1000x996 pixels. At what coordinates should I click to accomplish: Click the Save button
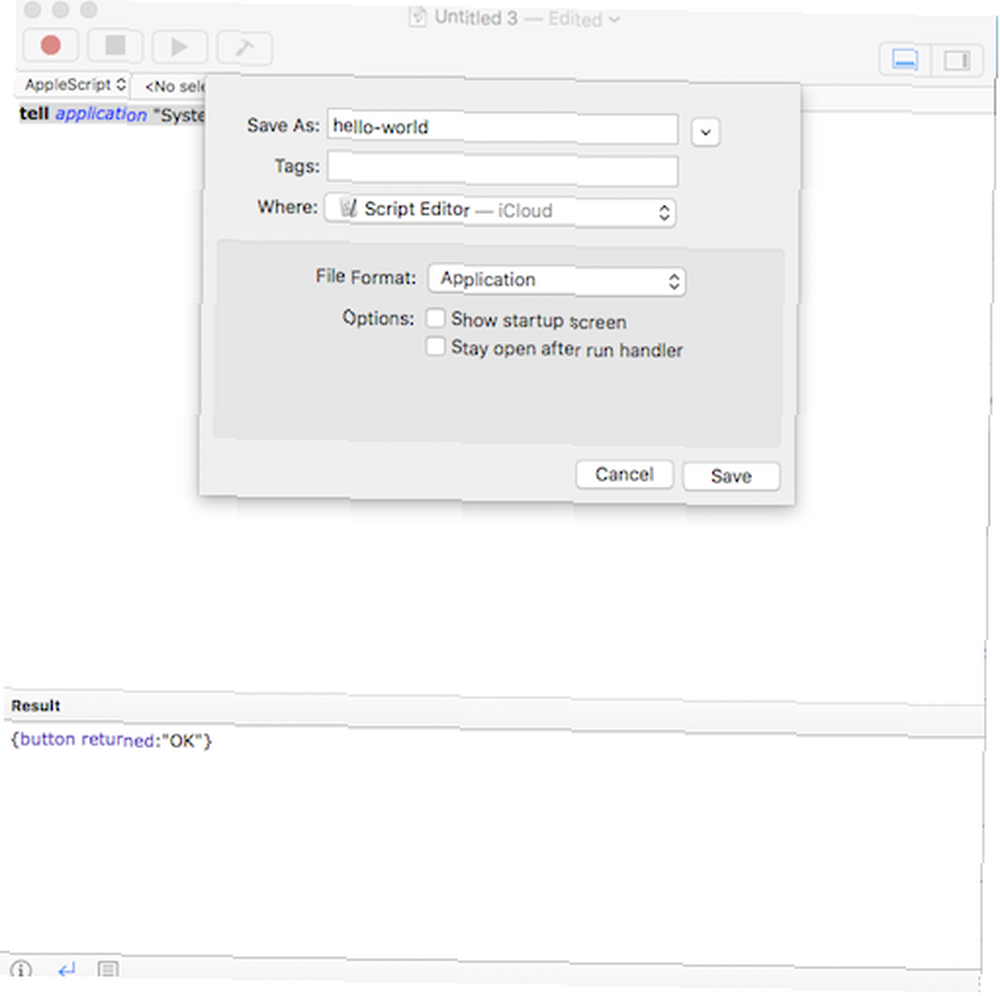point(731,476)
